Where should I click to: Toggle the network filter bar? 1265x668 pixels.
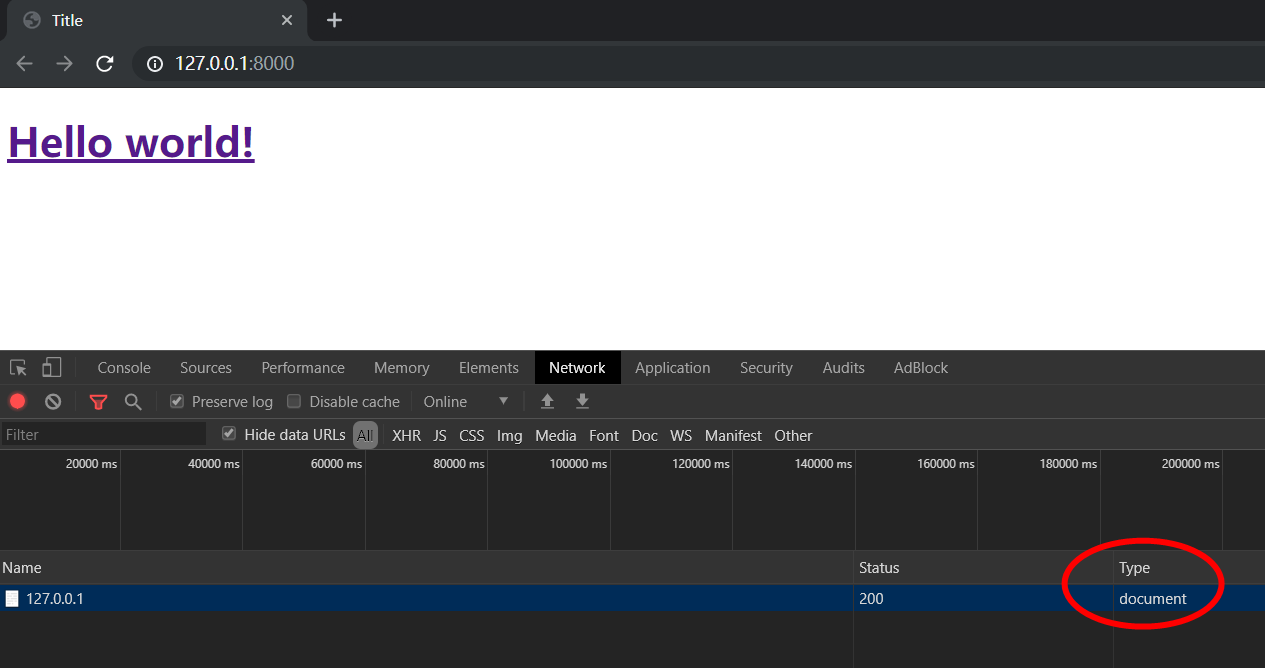(x=98, y=402)
